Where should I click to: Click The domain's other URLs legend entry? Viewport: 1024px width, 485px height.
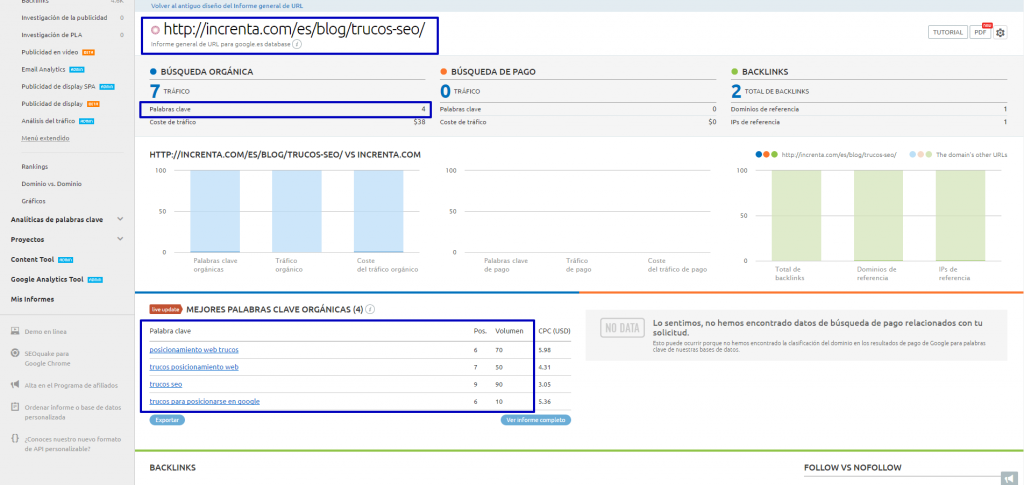point(958,155)
